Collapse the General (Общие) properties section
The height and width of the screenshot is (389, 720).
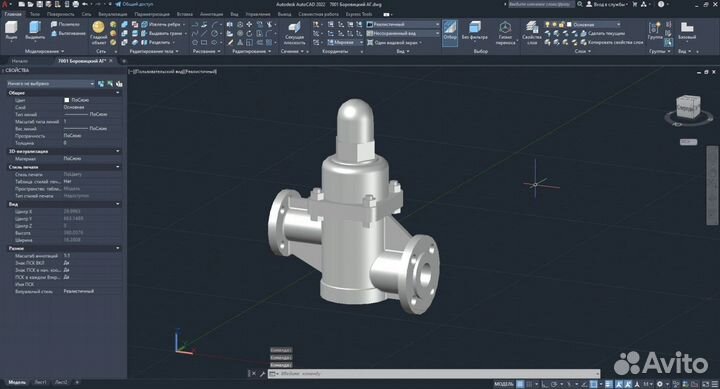pyautogui.click(x=63, y=93)
